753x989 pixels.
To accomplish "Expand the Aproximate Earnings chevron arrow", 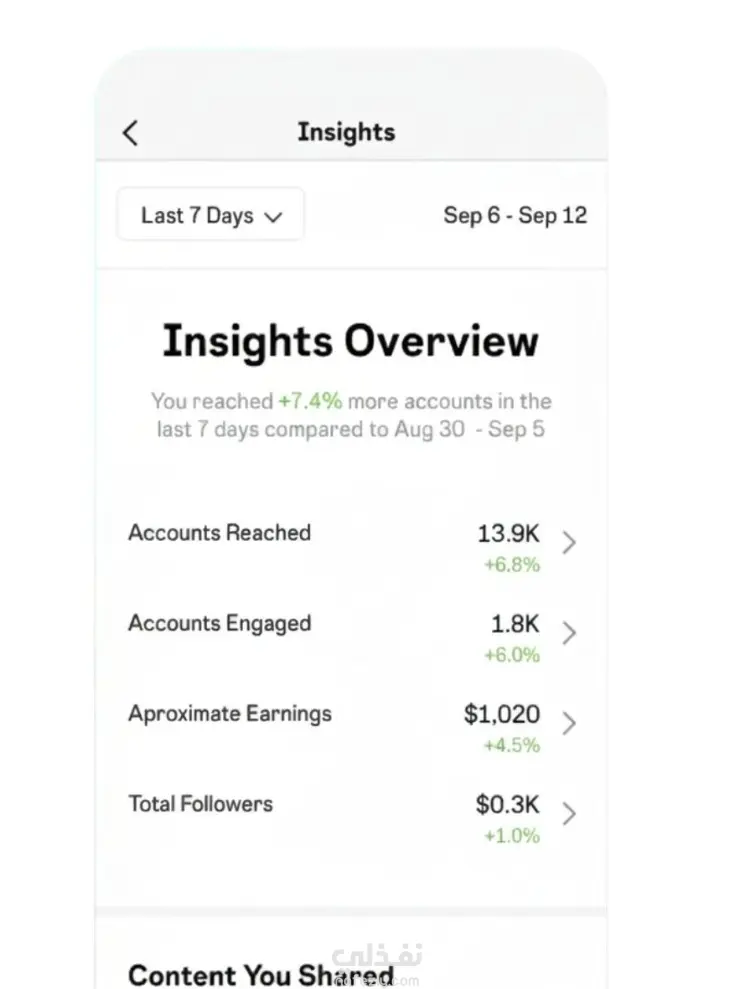I will (x=569, y=723).
